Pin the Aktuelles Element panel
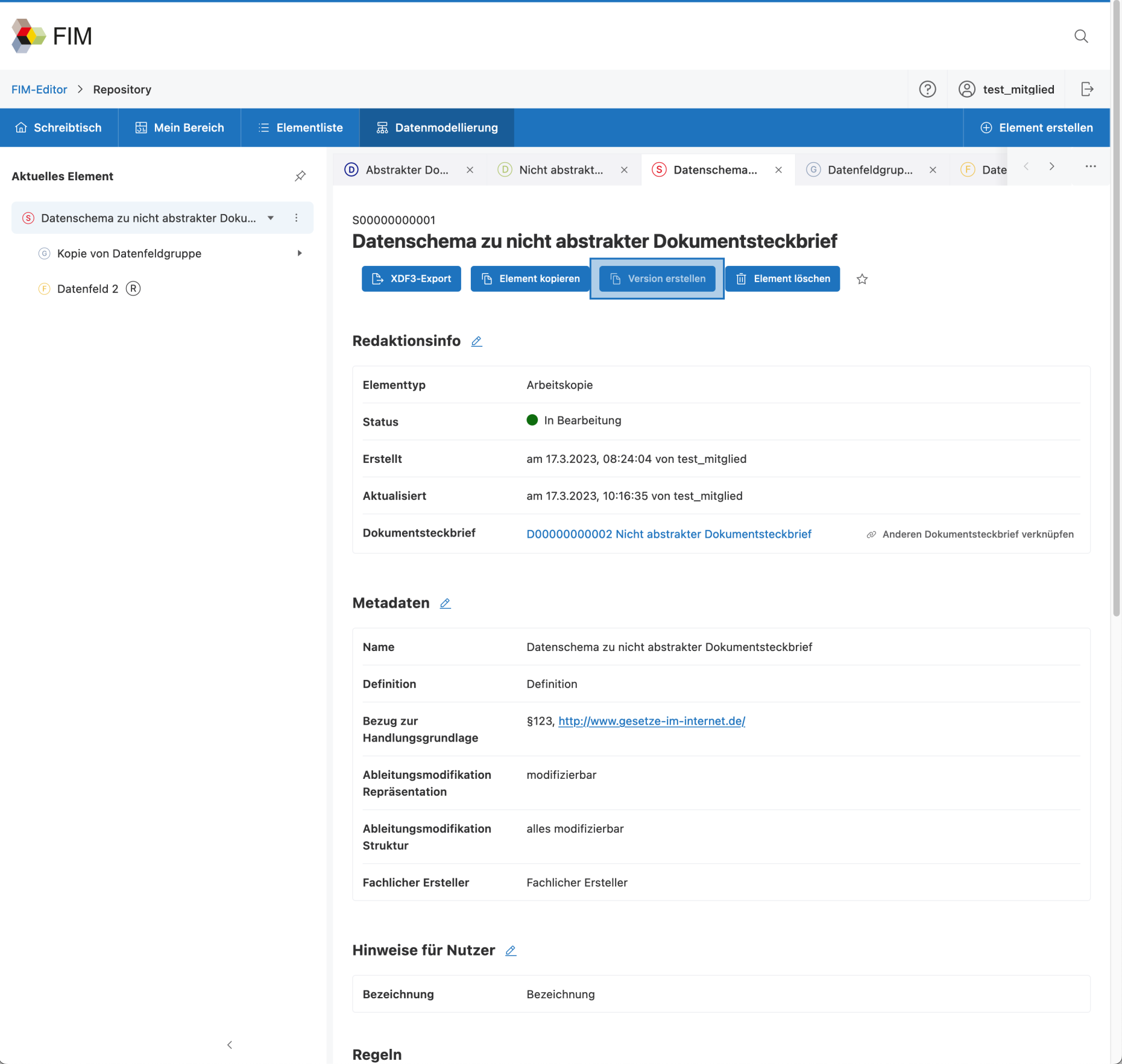 coord(300,176)
